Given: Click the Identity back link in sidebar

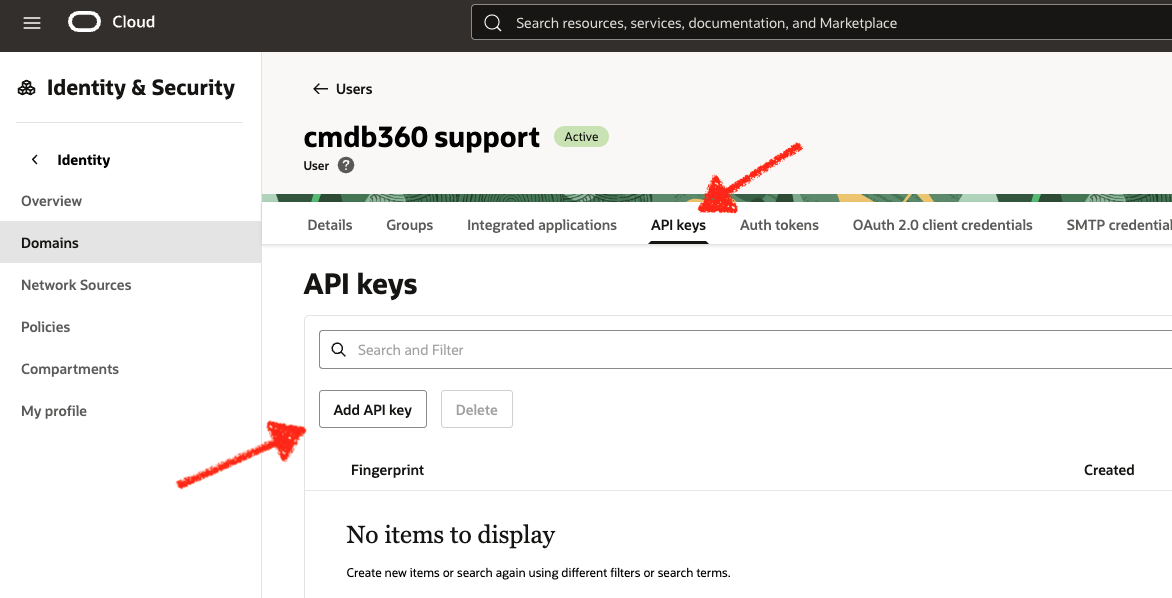Looking at the screenshot, I should click(x=84, y=160).
